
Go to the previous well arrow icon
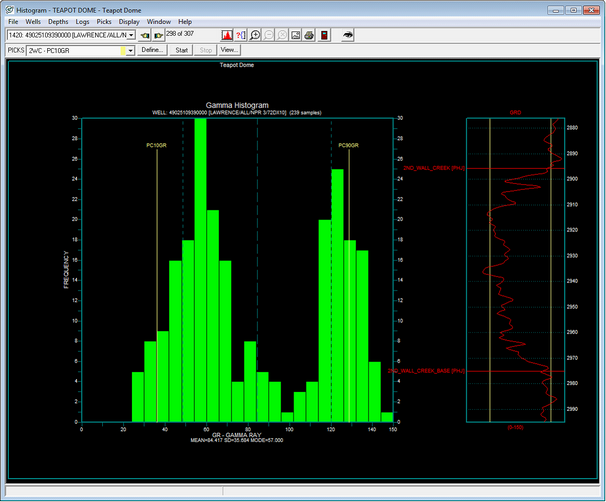[145, 35]
